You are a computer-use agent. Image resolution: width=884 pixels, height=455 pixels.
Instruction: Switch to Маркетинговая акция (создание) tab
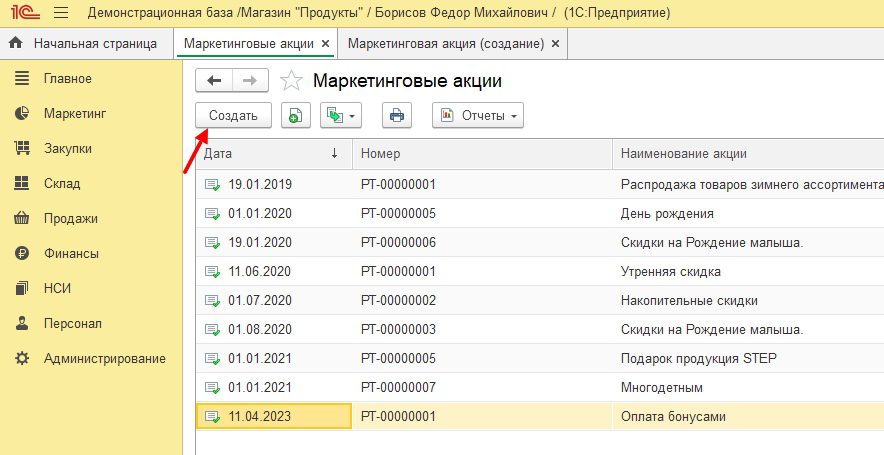[x=445, y=44]
